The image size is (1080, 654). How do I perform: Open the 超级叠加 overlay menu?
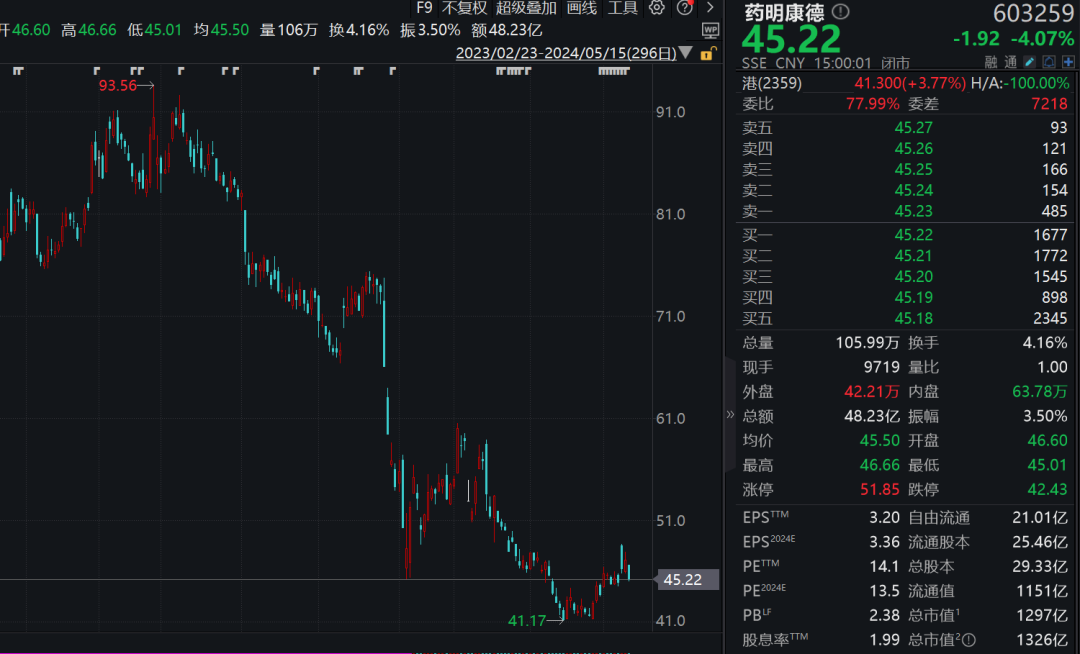526,8
